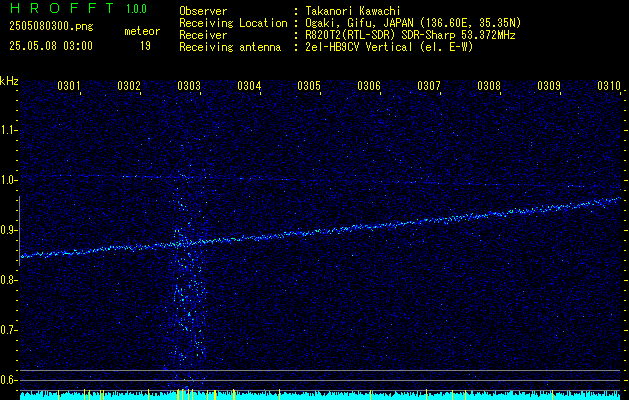Click the 0304 time axis label
629x400 pixels.
(249, 85)
